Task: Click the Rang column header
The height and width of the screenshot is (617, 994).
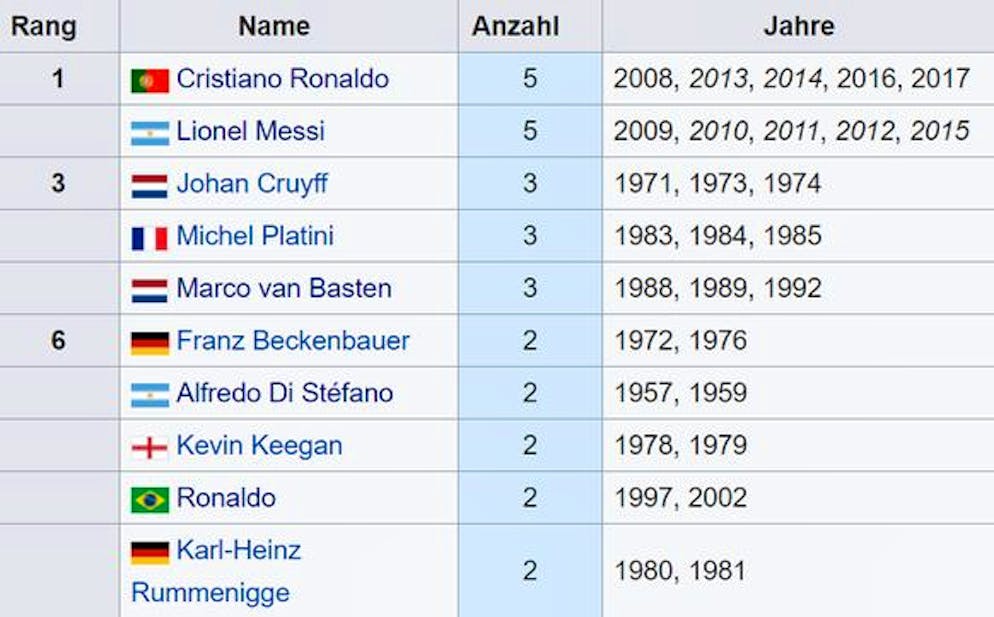Action: pos(44,26)
